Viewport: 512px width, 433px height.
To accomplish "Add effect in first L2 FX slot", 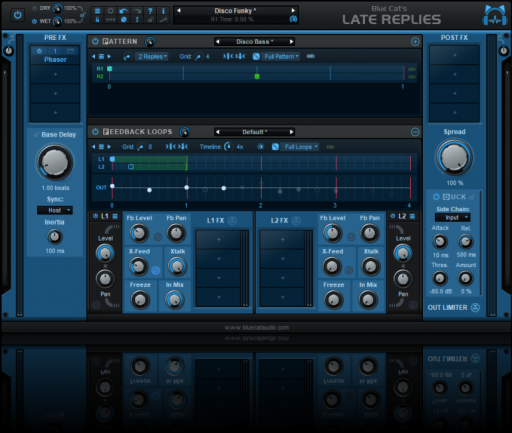I will pyautogui.click(x=283, y=239).
